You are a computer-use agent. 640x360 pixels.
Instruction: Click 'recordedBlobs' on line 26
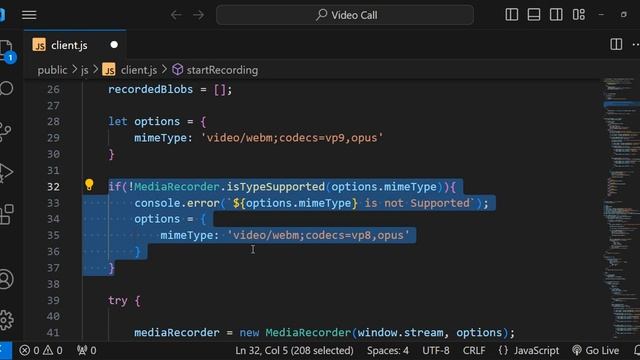click(x=150, y=89)
